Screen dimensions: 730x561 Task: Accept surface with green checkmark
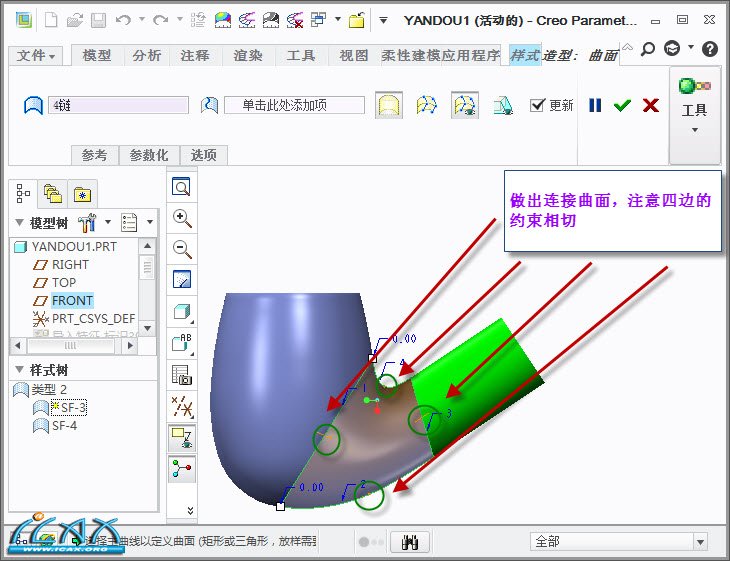[x=622, y=106]
